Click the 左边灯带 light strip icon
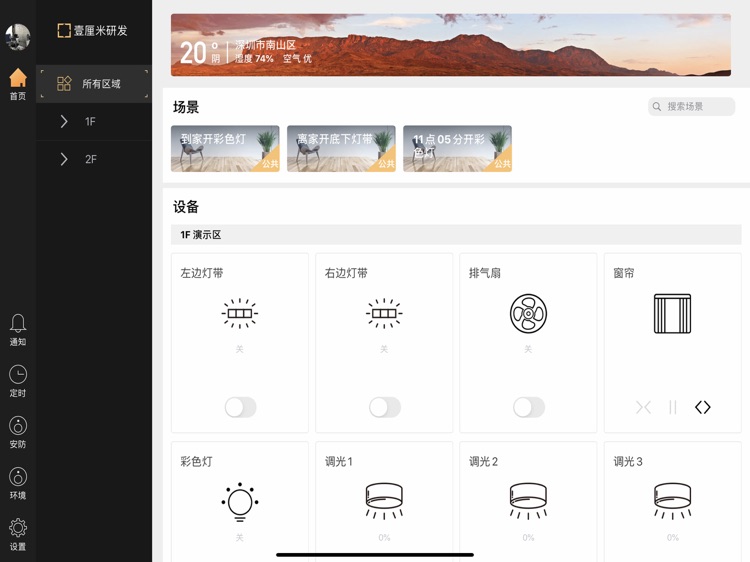The height and width of the screenshot is (562, 750). (240, 313)
